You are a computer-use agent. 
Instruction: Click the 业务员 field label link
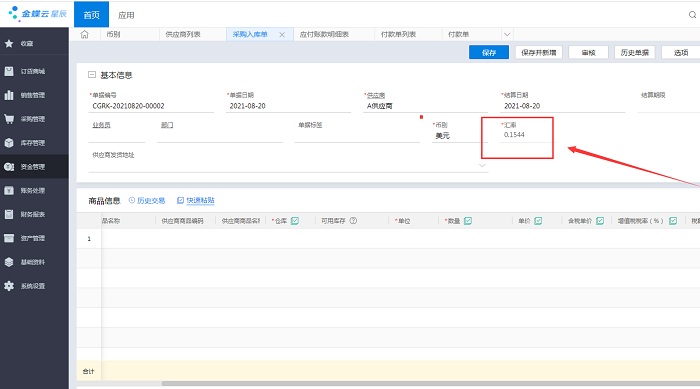click(x=101, y=125)
